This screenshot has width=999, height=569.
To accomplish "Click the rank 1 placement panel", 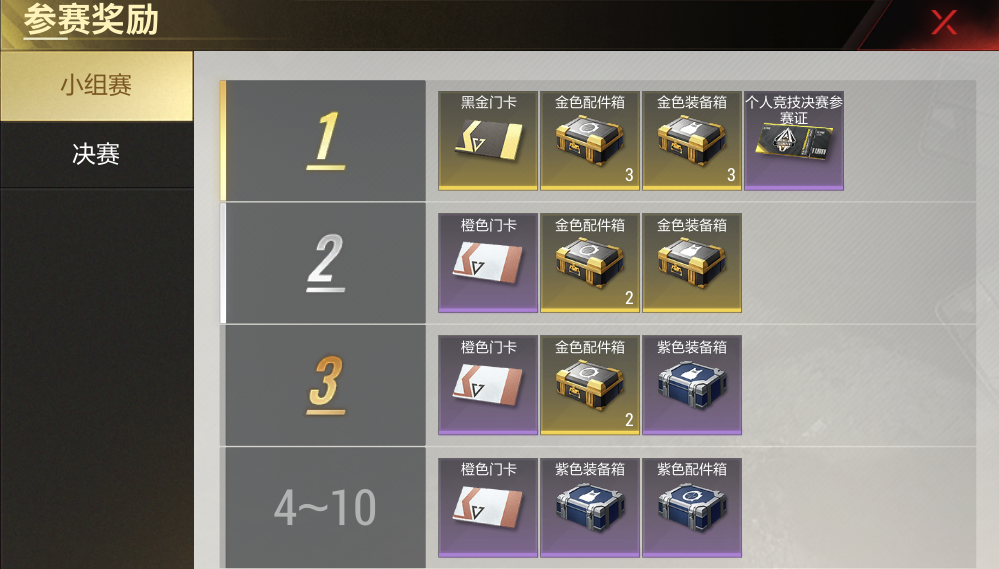I will (323, 141).
